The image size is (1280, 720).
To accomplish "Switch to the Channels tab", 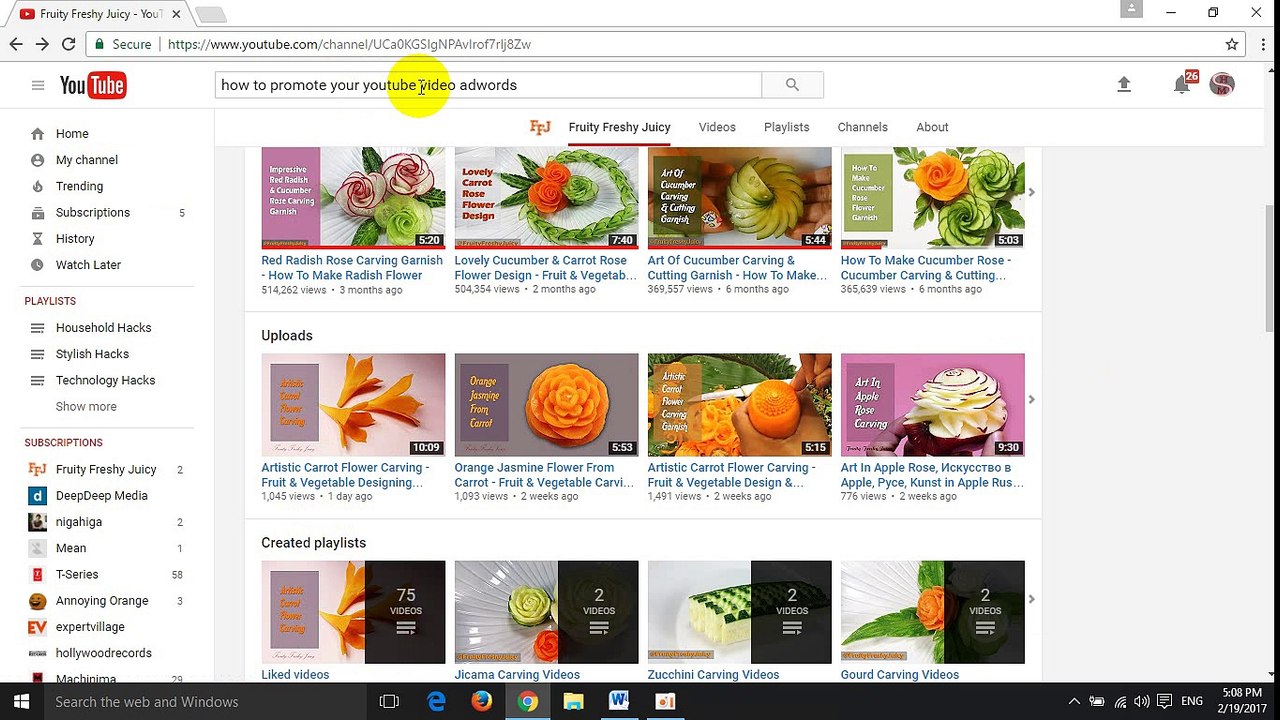I will [862, 127].
